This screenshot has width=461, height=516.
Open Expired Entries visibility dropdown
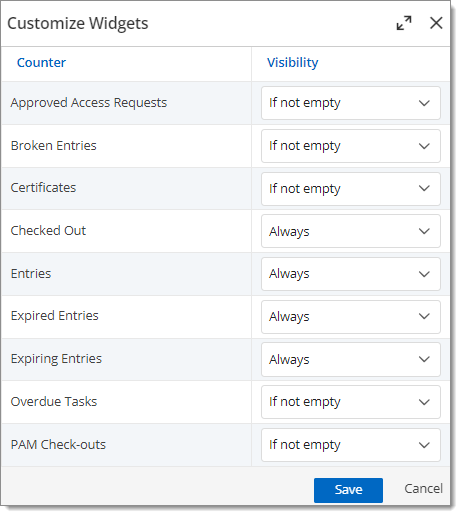[x=351, y=317]
